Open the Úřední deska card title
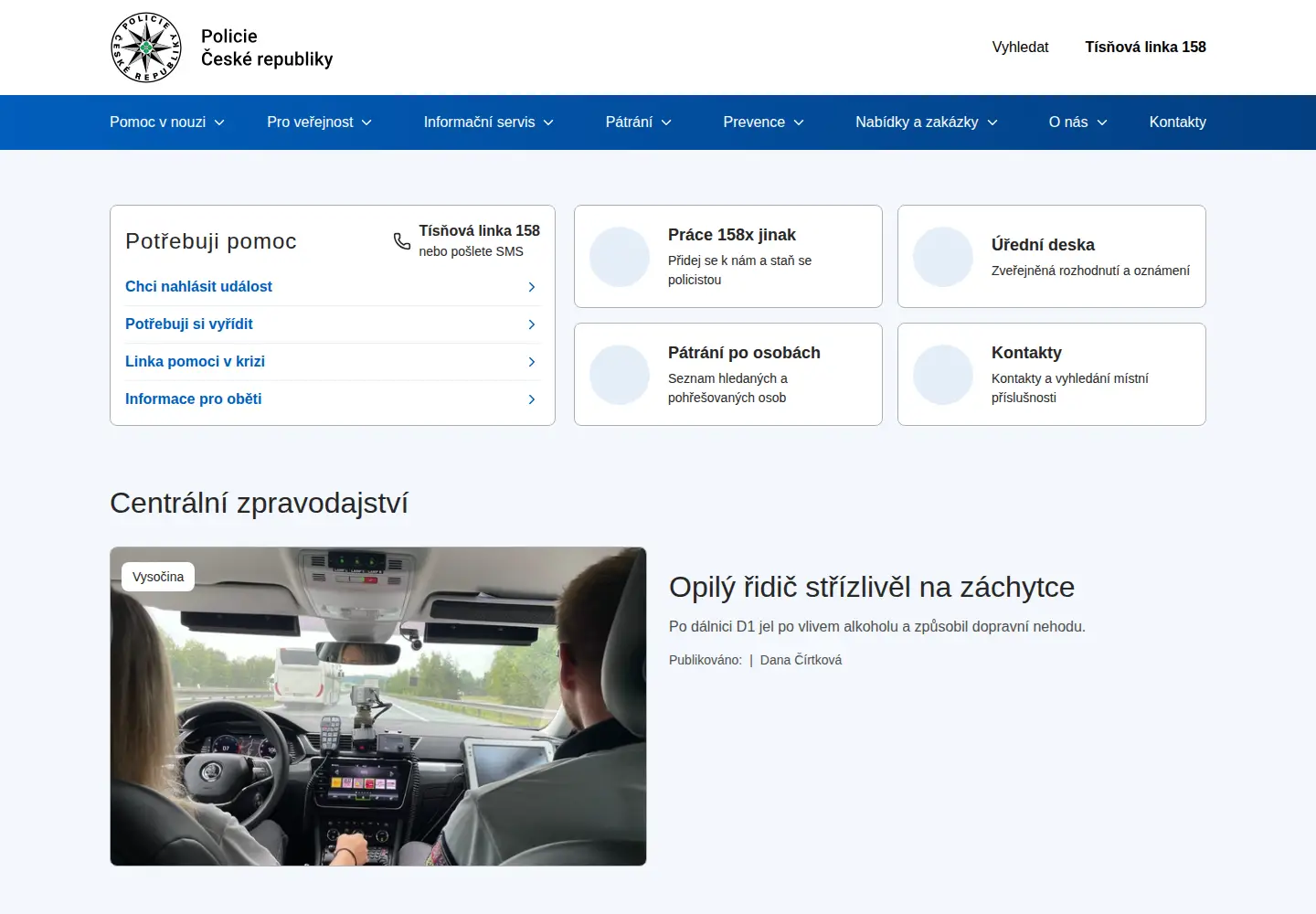The height and width of the screenshot is (914, 1316). pyautogui.click(x=1043, y=245)
